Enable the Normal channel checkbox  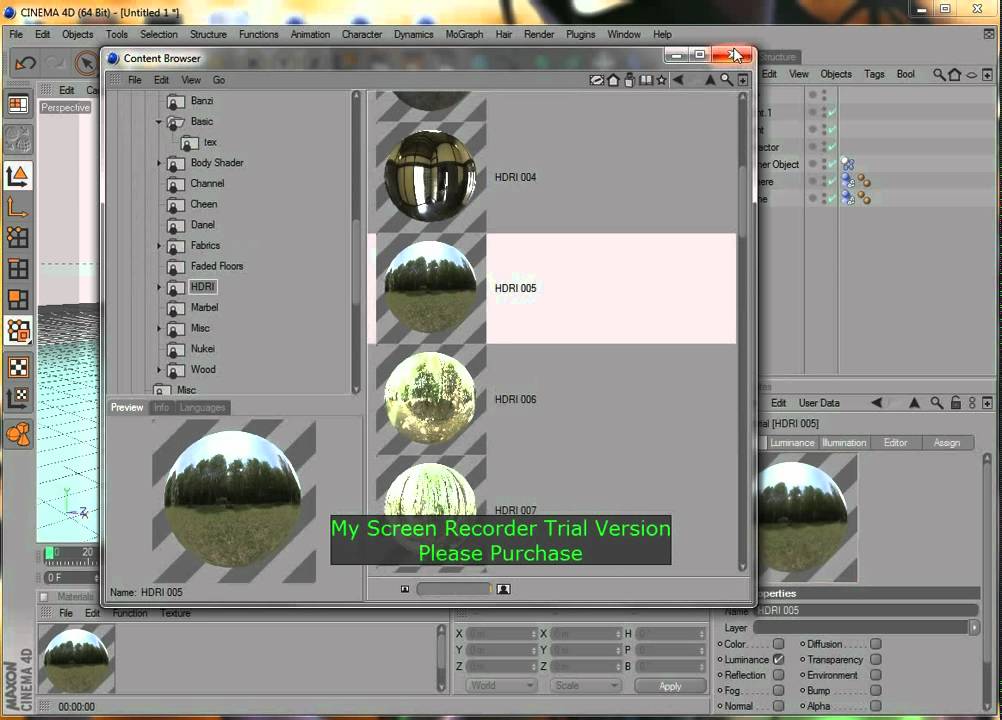click(778, 705)
